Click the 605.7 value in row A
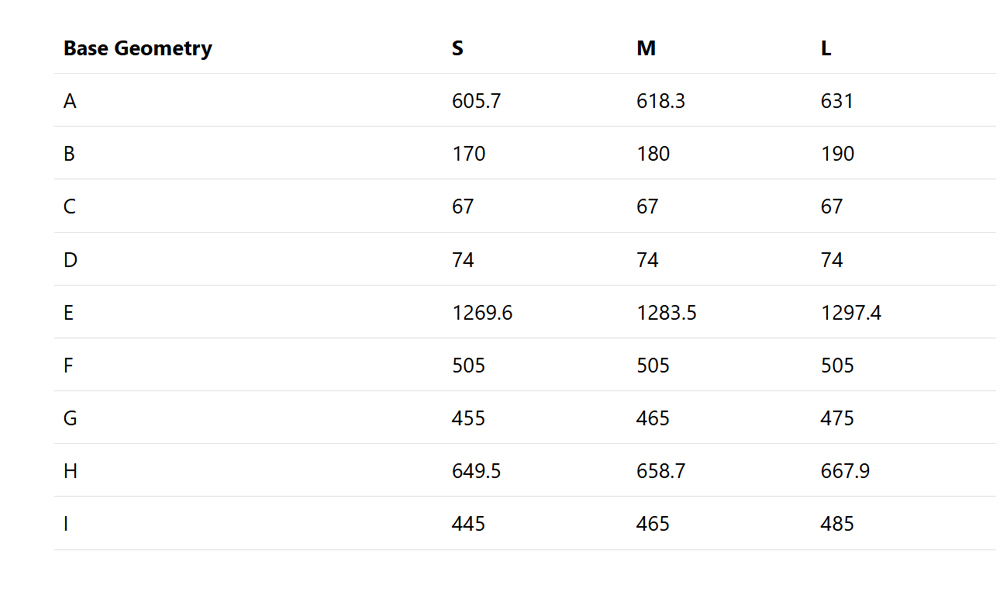The width and height of the screenshot is (1000, 600). (x=476, y=101)
